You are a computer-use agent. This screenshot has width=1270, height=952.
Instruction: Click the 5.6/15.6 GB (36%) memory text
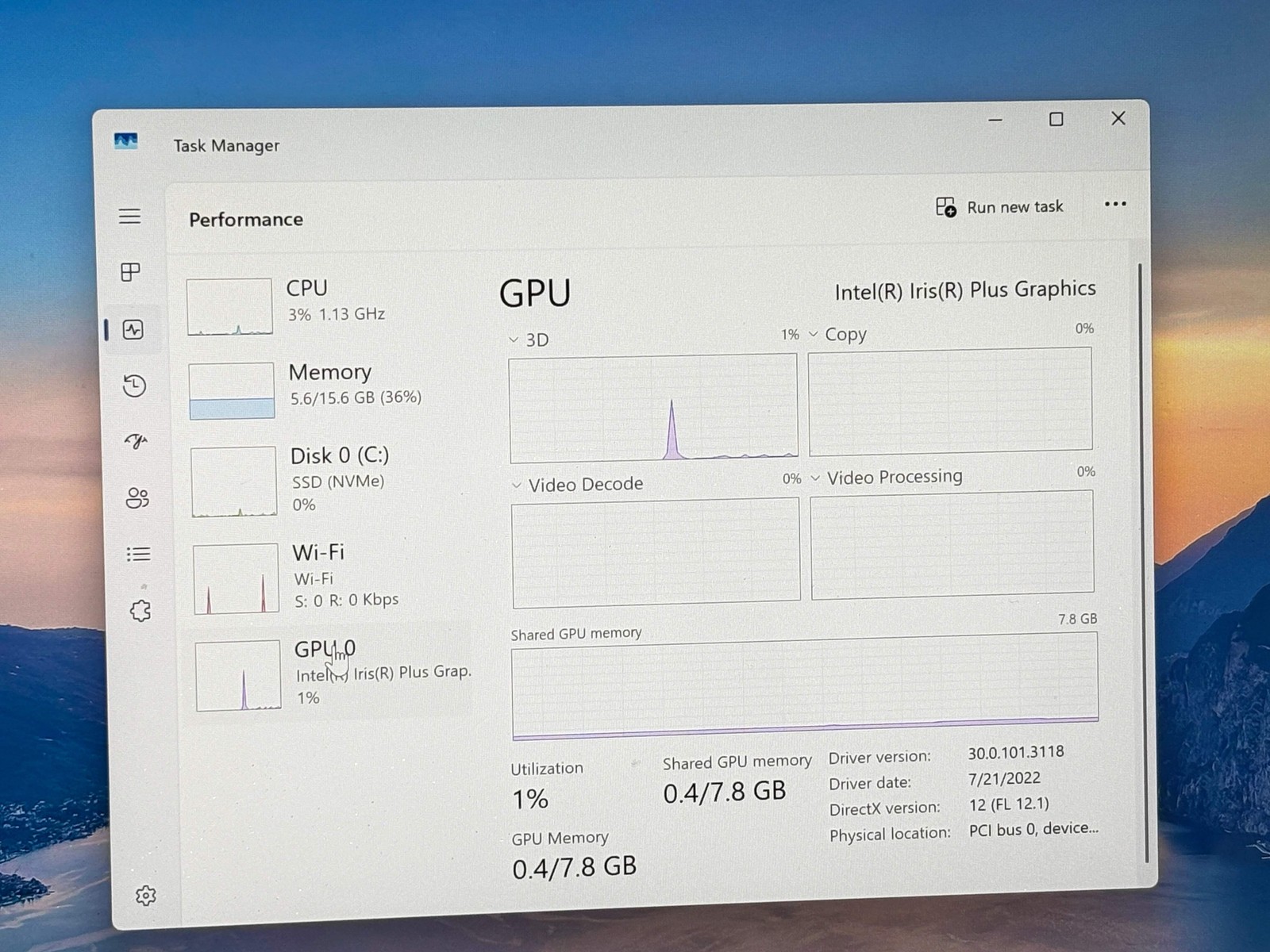click(356, 397)
